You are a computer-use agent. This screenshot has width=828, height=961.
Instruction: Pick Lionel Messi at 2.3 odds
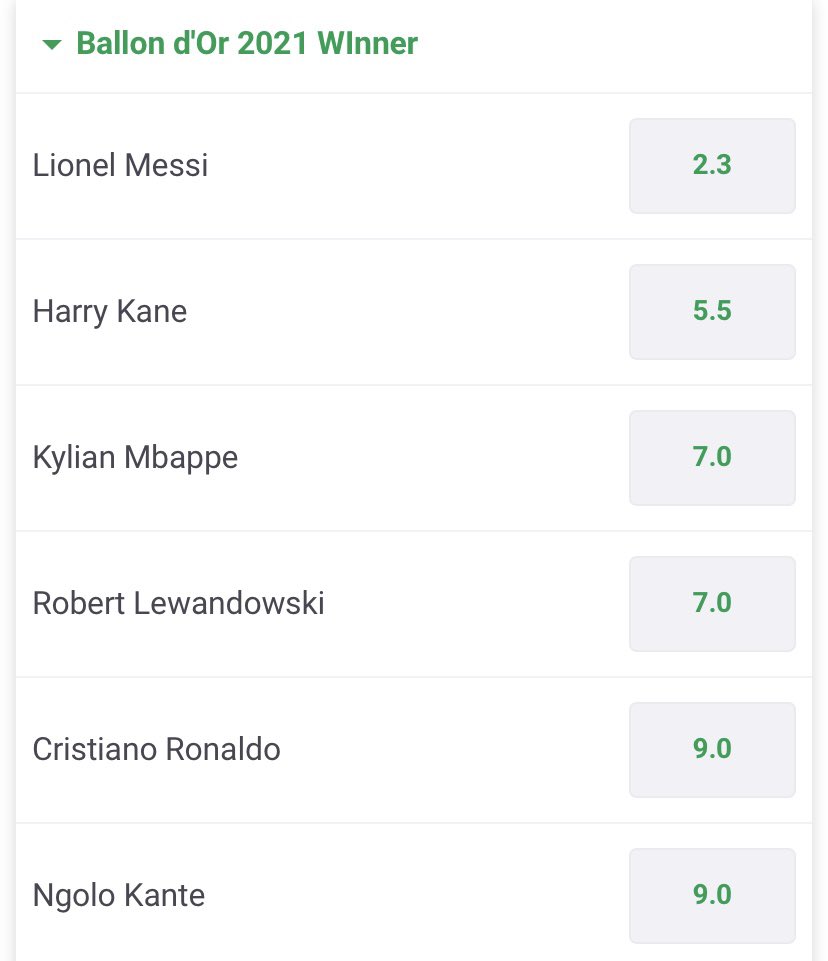712,166
